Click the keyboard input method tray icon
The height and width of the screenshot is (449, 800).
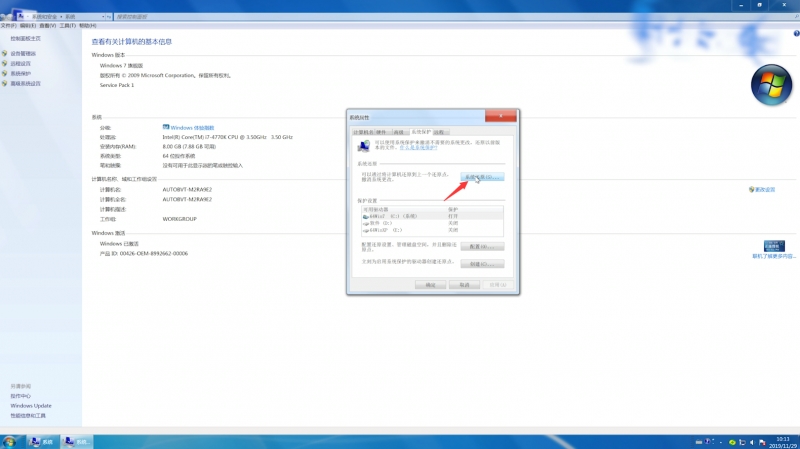coord(698,442)
